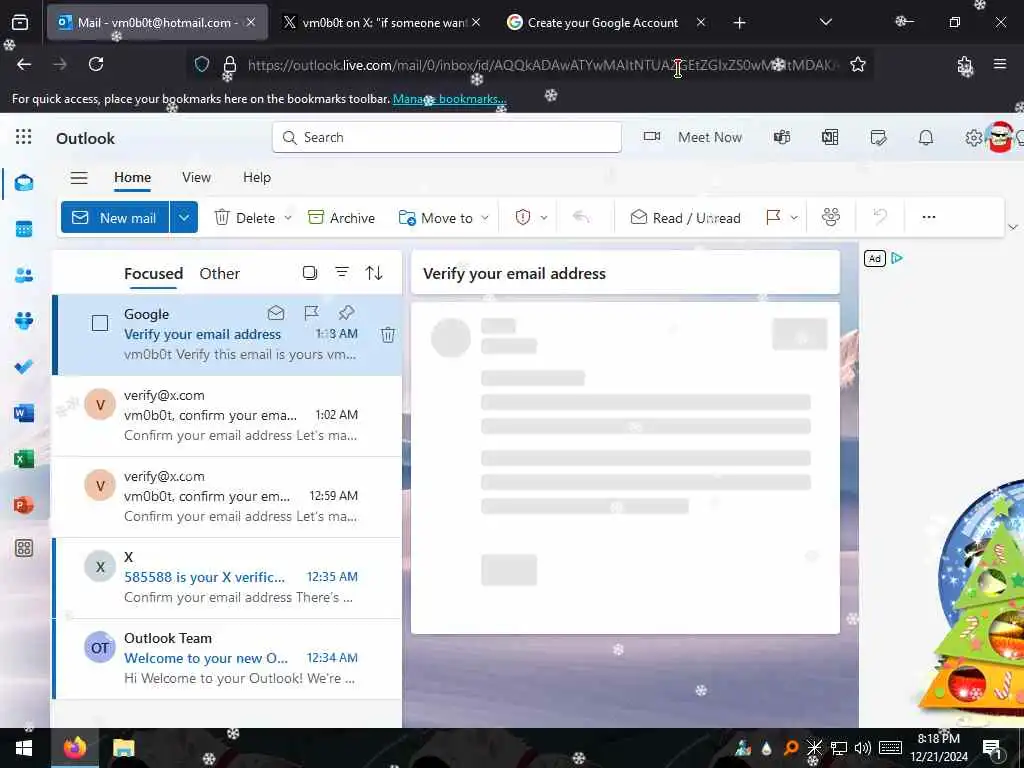Switch to the Help ribbon tab
The image size is (1024, 768).
[257, 178]
